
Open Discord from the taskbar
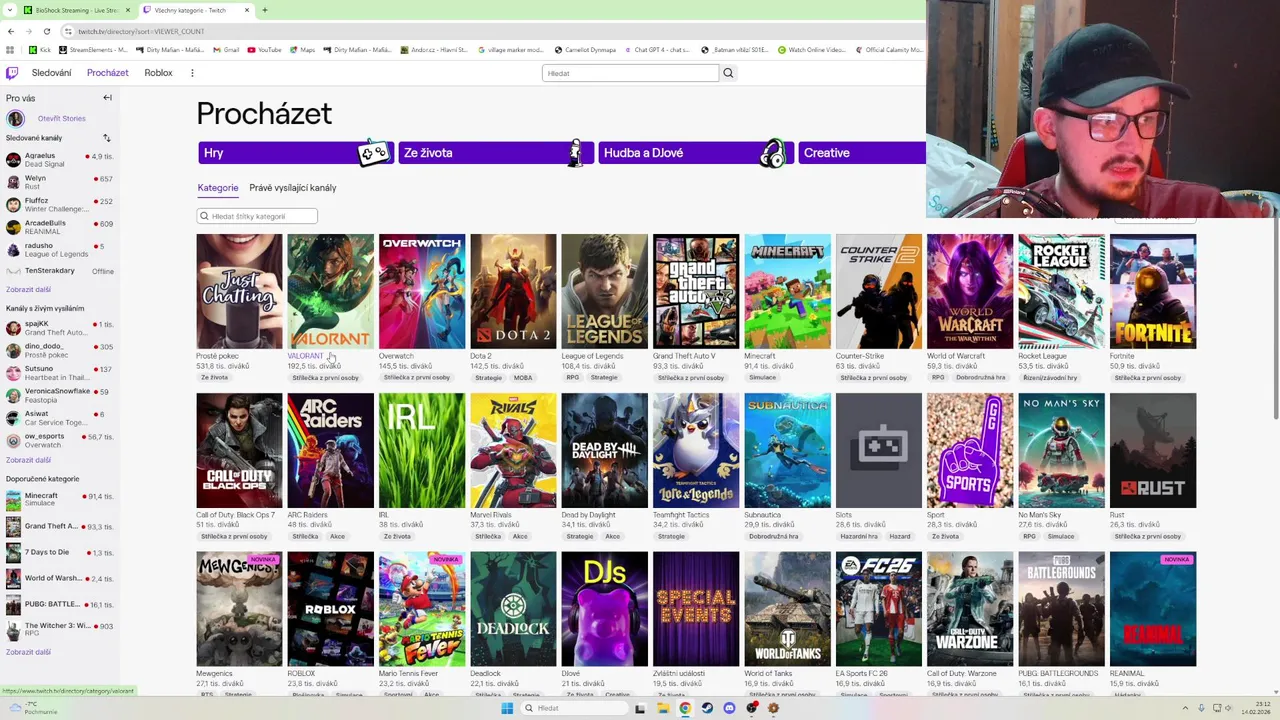click(729, 708)
